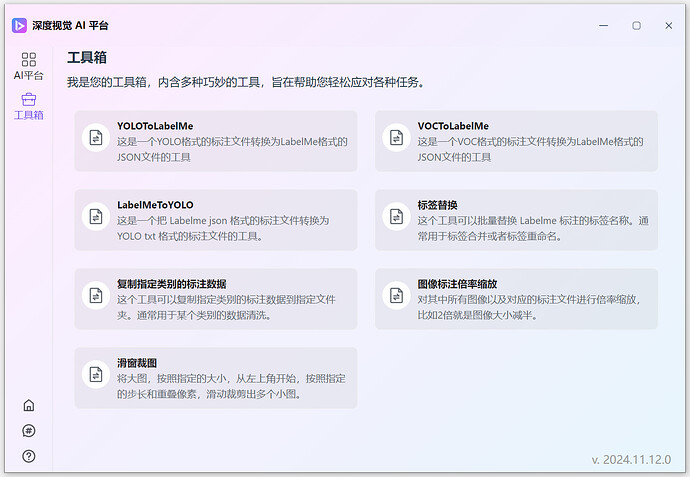Open the VOCToLabelMe tool title
Image resolution: width=690 pixels, height=477 pixels.
(x=453, y=126)
